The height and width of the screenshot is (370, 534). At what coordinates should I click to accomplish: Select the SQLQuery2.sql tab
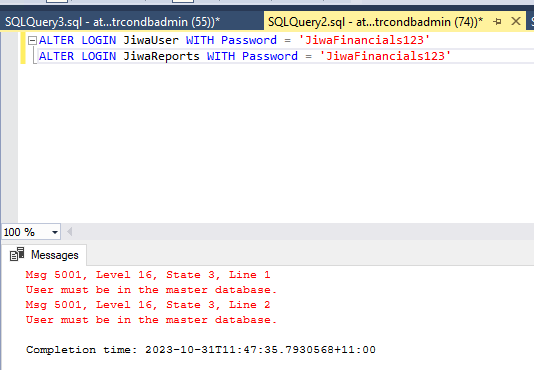(x=375, y=22)
